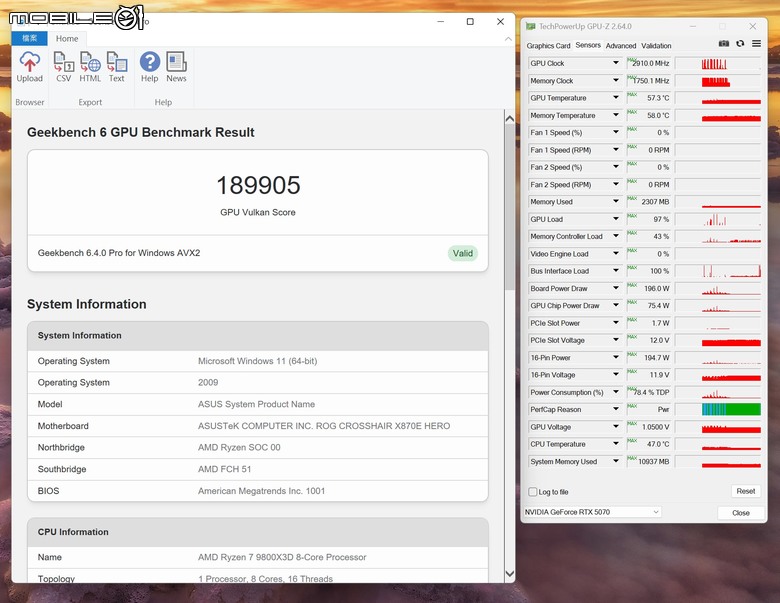Export results as CSV
Viewport: 780px width, 603px height.
click(x=64, y=67)
